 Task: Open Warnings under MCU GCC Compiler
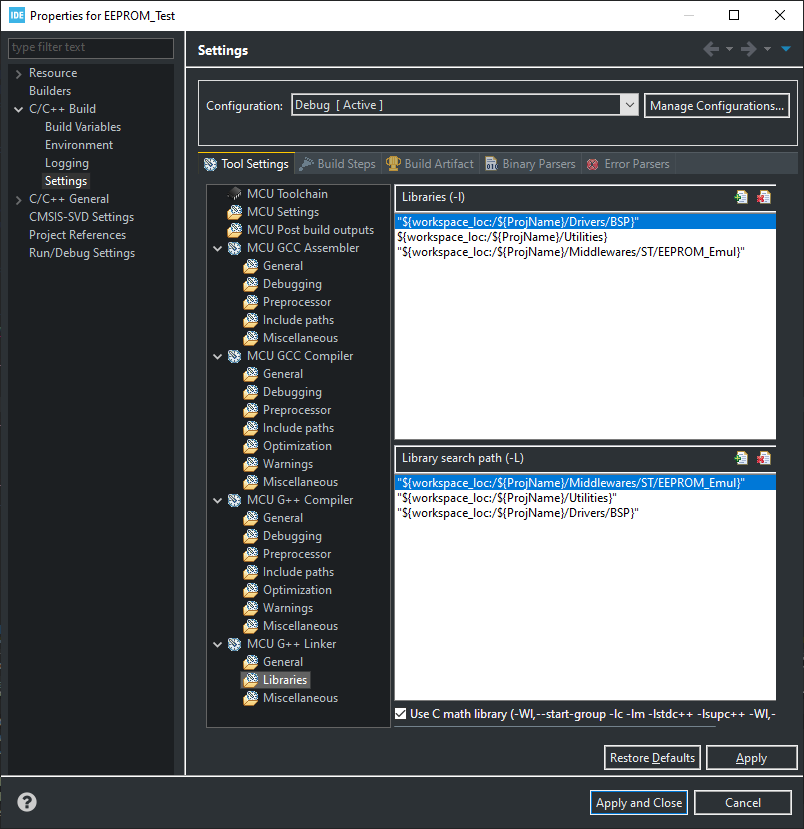pos(288,464)
